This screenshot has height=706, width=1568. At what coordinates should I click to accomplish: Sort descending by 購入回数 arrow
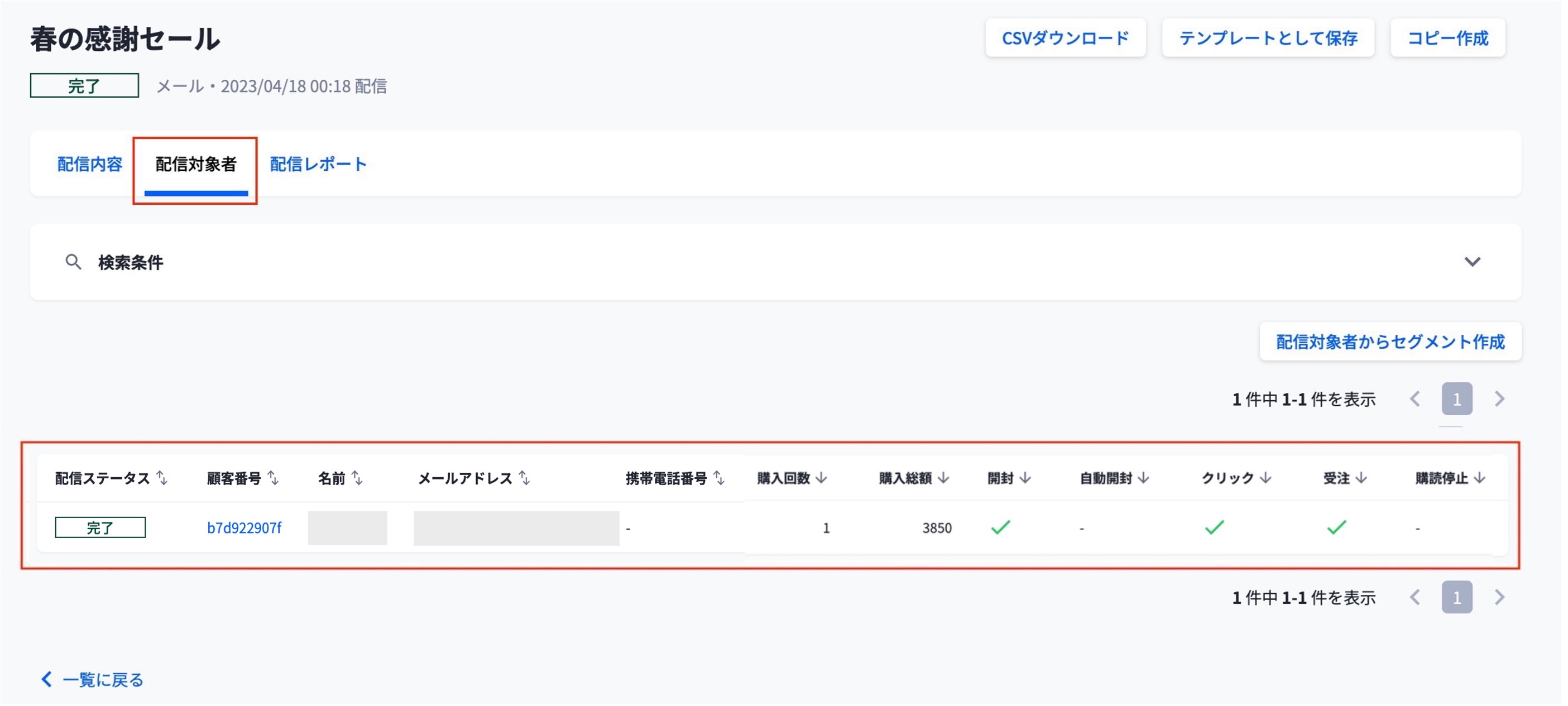(x=821, y=478)
